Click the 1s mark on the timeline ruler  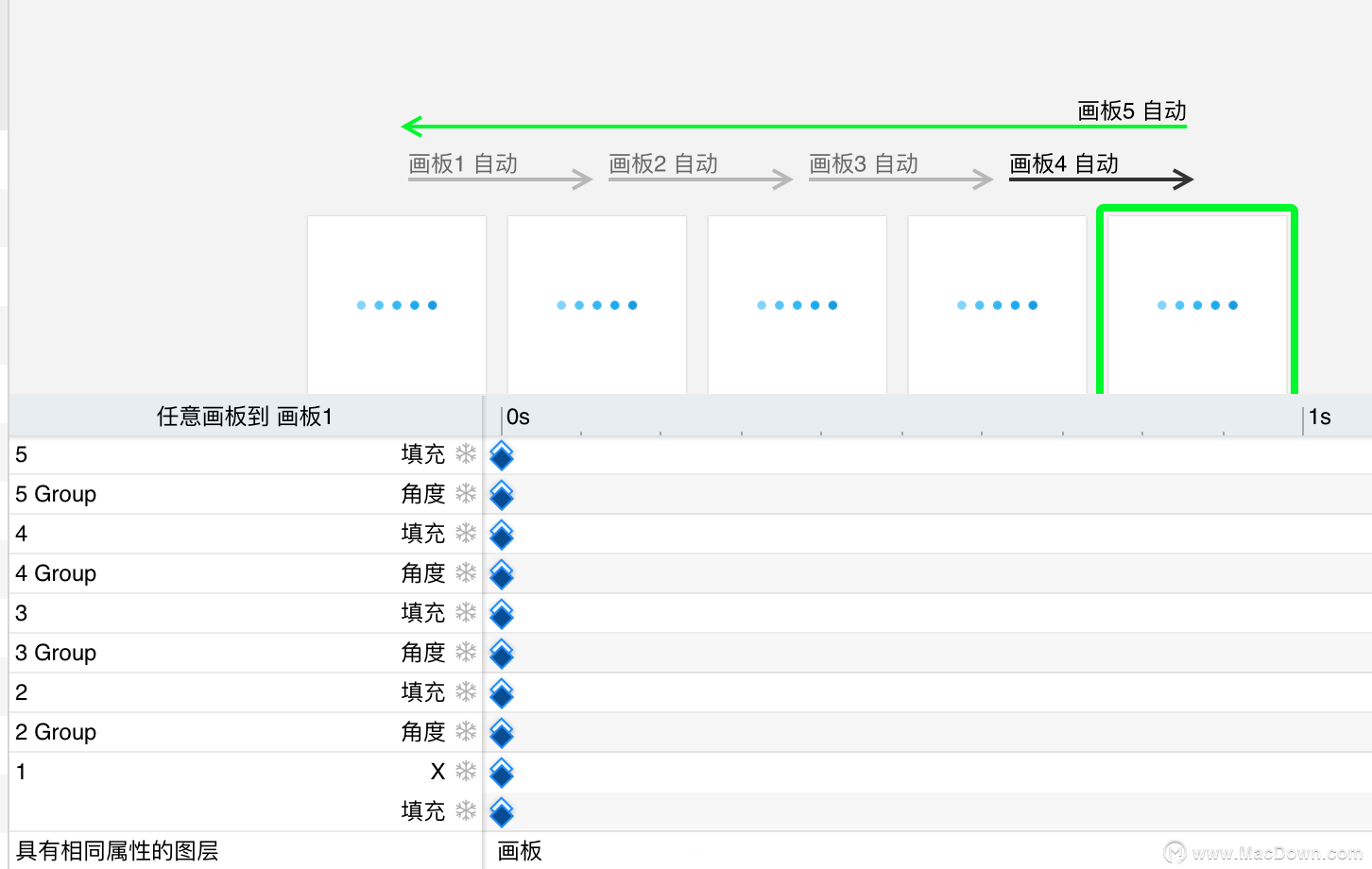click(1319, 417)
